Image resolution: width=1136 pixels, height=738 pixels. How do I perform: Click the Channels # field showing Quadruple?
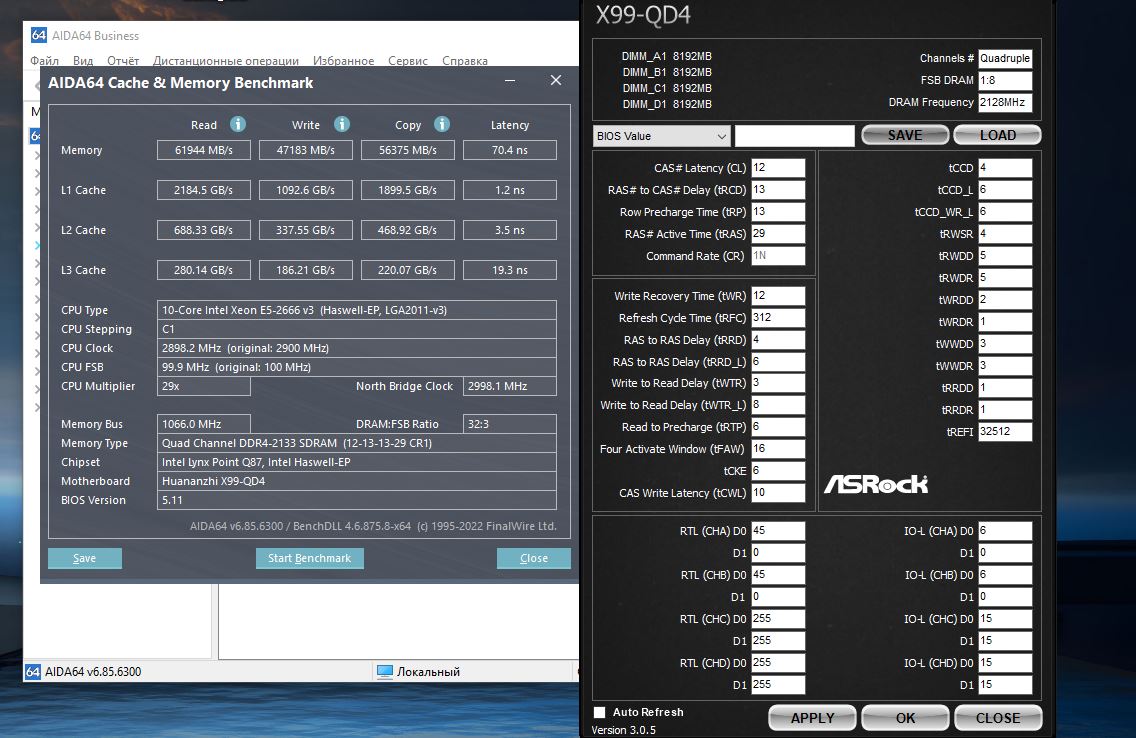coord(1005,58)
